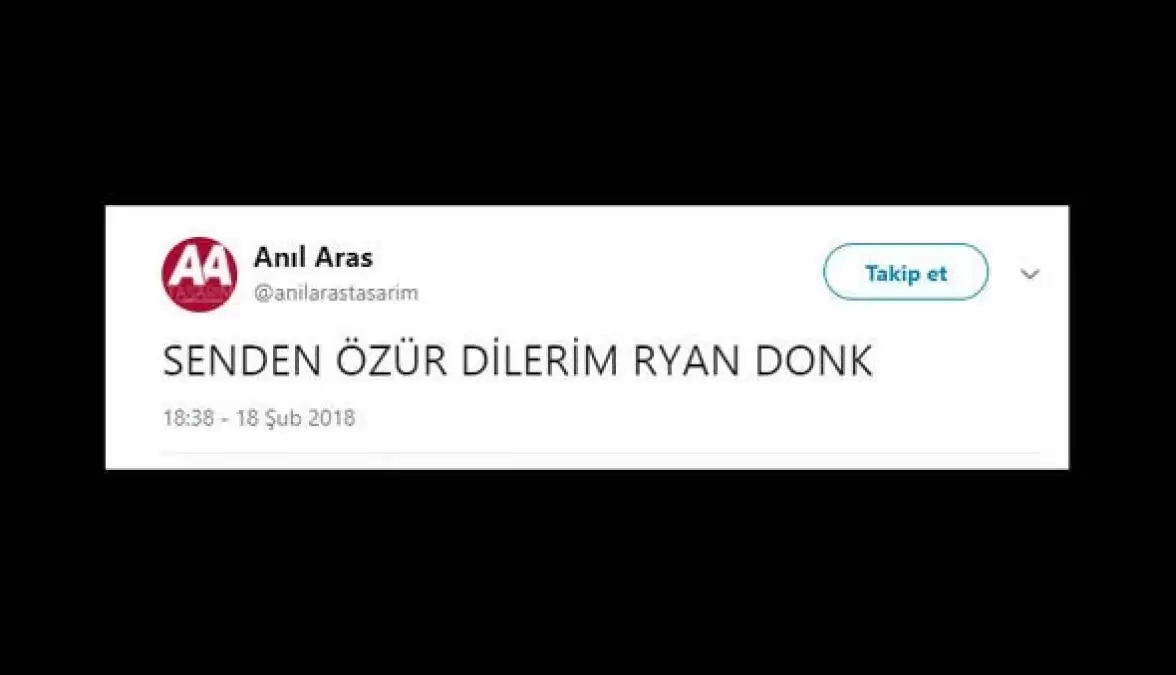Click the black area above the tweet card
This screenshot has height=675, width=1176.
588,101
